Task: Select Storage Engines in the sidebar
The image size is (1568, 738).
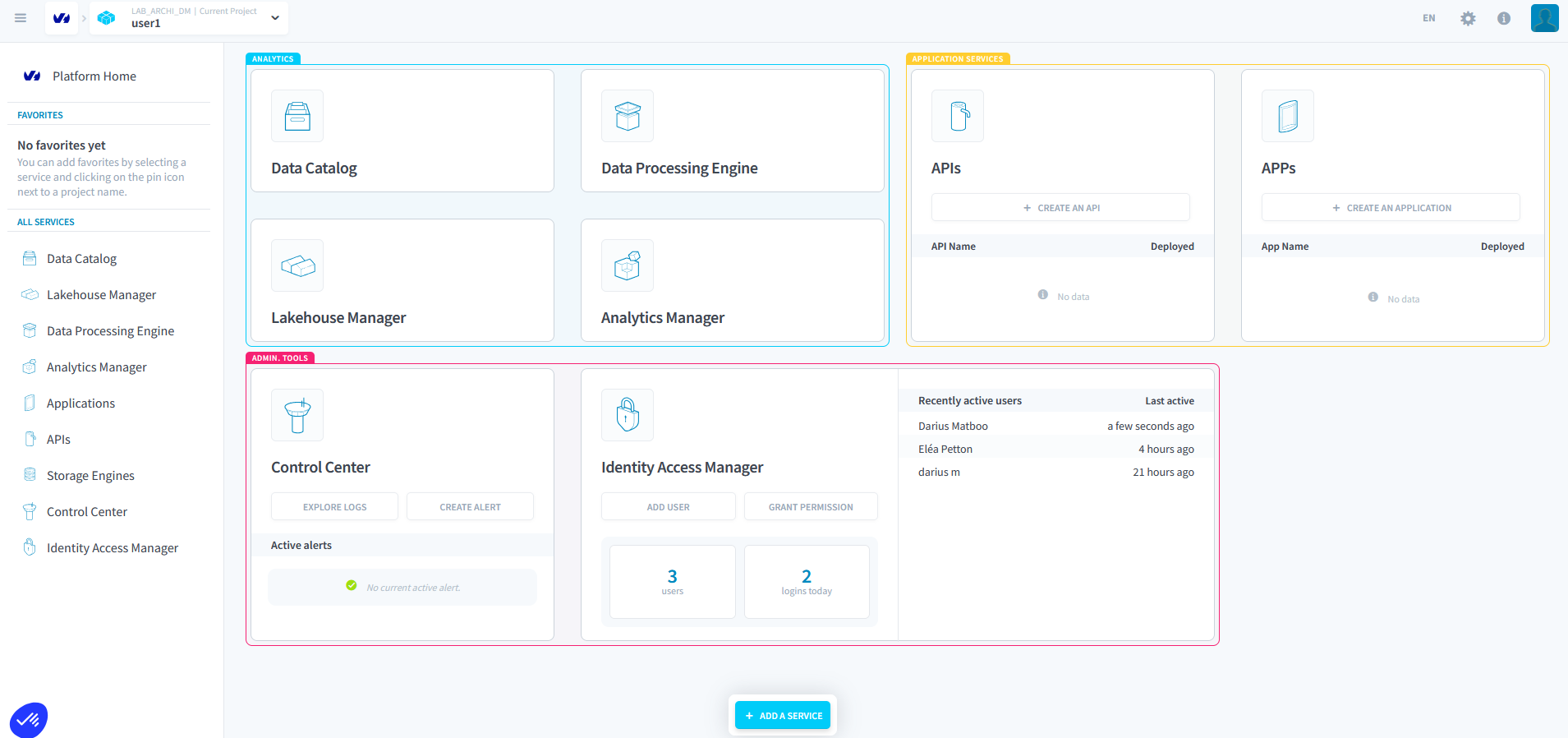Action: click(90, 476)
